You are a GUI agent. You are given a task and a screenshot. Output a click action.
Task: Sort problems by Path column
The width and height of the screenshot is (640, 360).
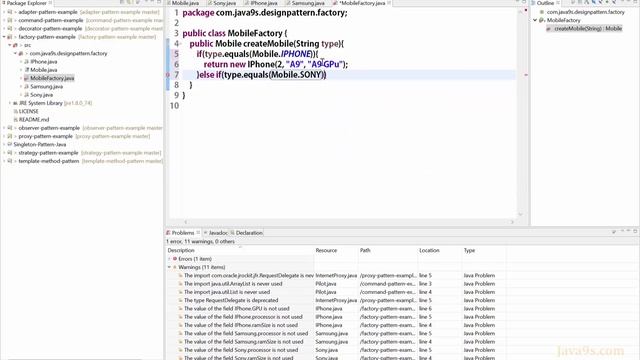click(x=388, y=250)
